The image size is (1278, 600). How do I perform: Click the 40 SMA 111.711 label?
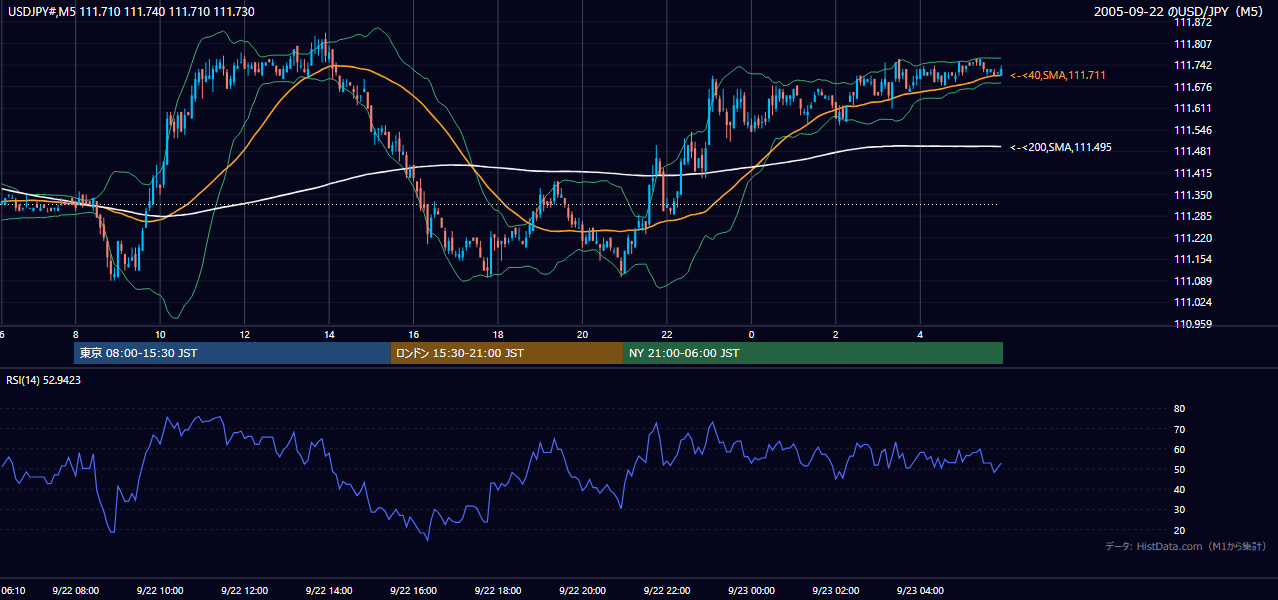[1057, 75]
